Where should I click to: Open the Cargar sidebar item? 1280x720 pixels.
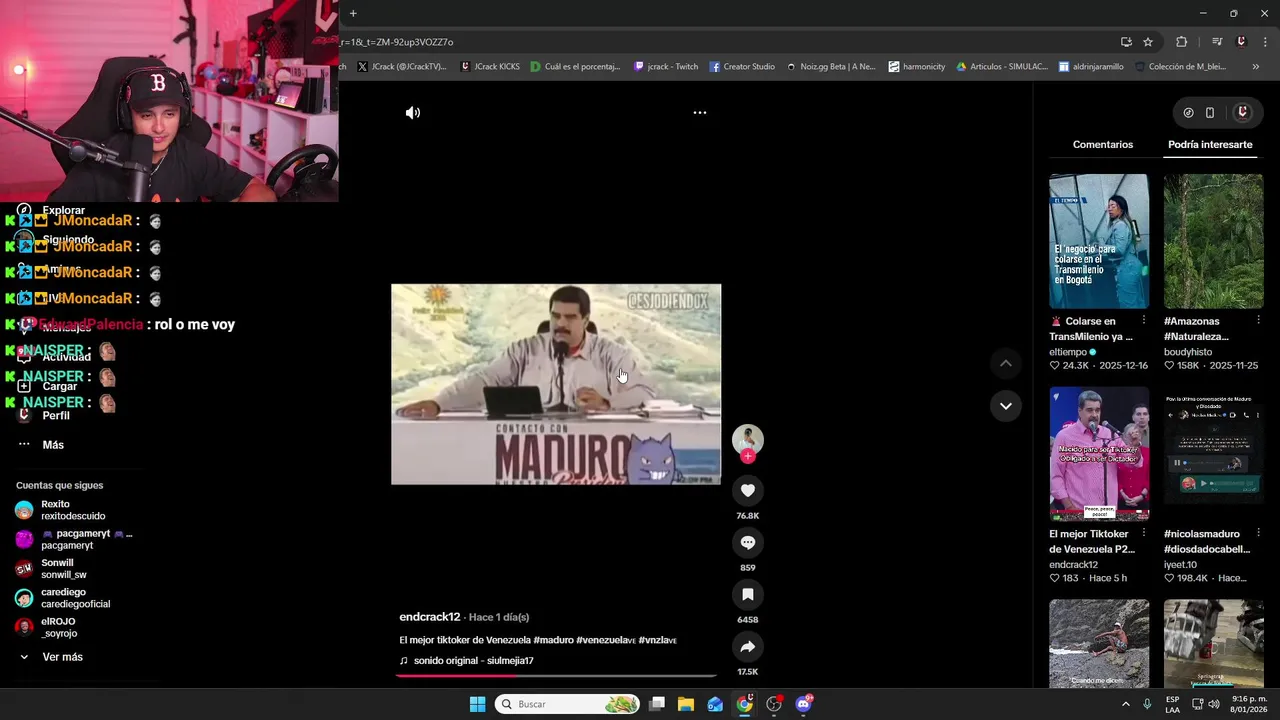click(59, 386)
